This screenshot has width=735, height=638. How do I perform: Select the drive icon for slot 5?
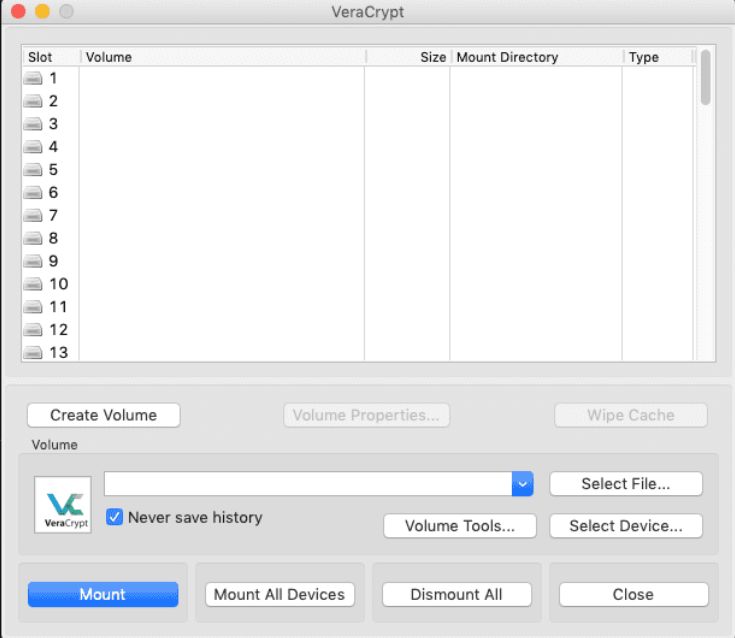(x=33, y=169)
